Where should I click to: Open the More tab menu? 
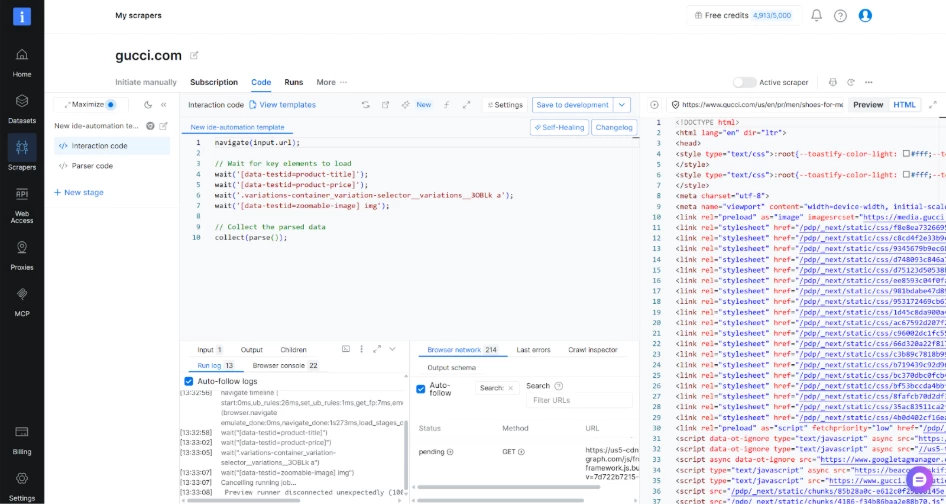tap(331, 82)
